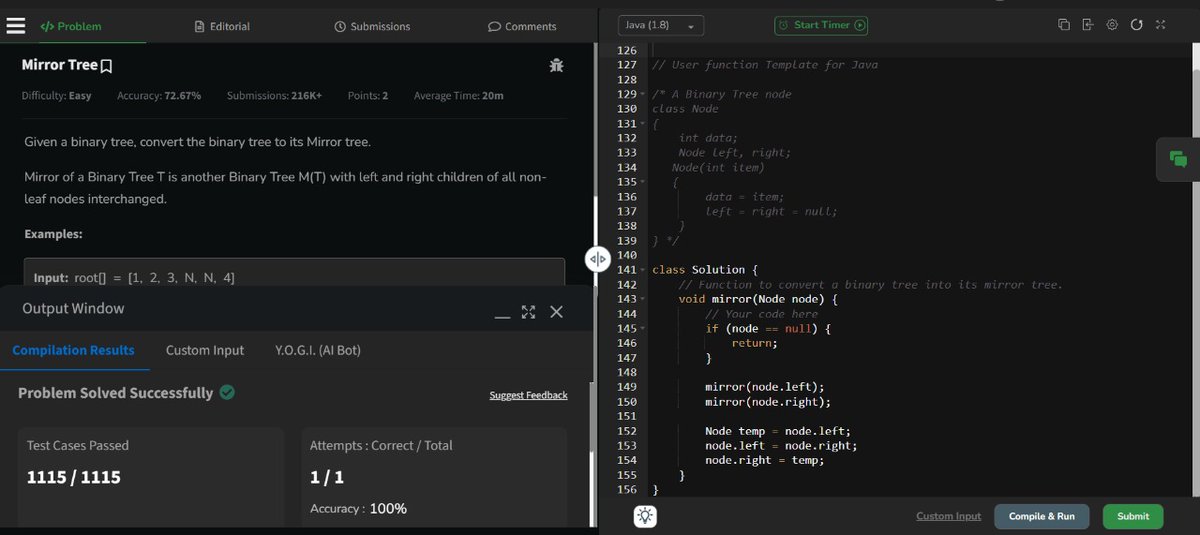Collapse the Solution class fold at line 141
This screenshot has height=535, width=1200.
coord(644,270)
